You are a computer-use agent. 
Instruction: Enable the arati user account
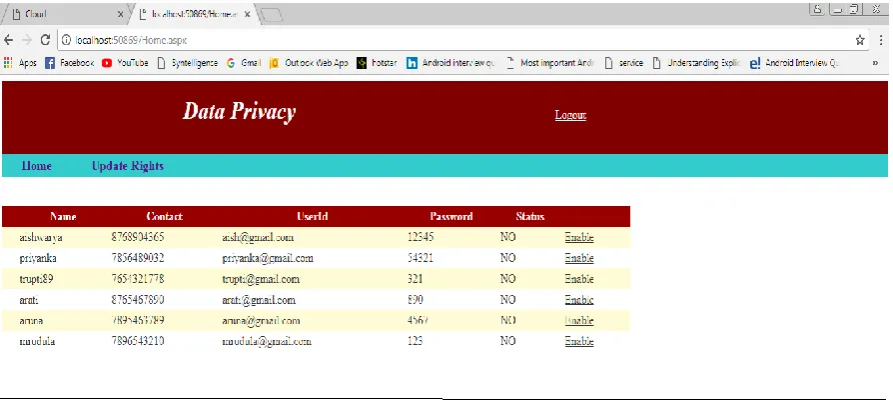point(579,300)
